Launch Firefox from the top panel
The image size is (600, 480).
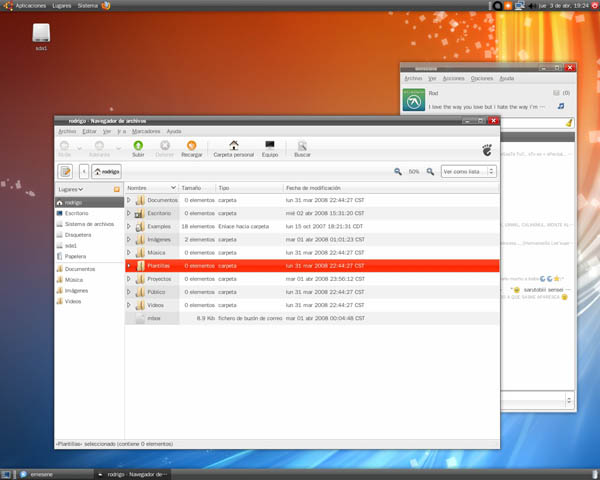(106, 5)
